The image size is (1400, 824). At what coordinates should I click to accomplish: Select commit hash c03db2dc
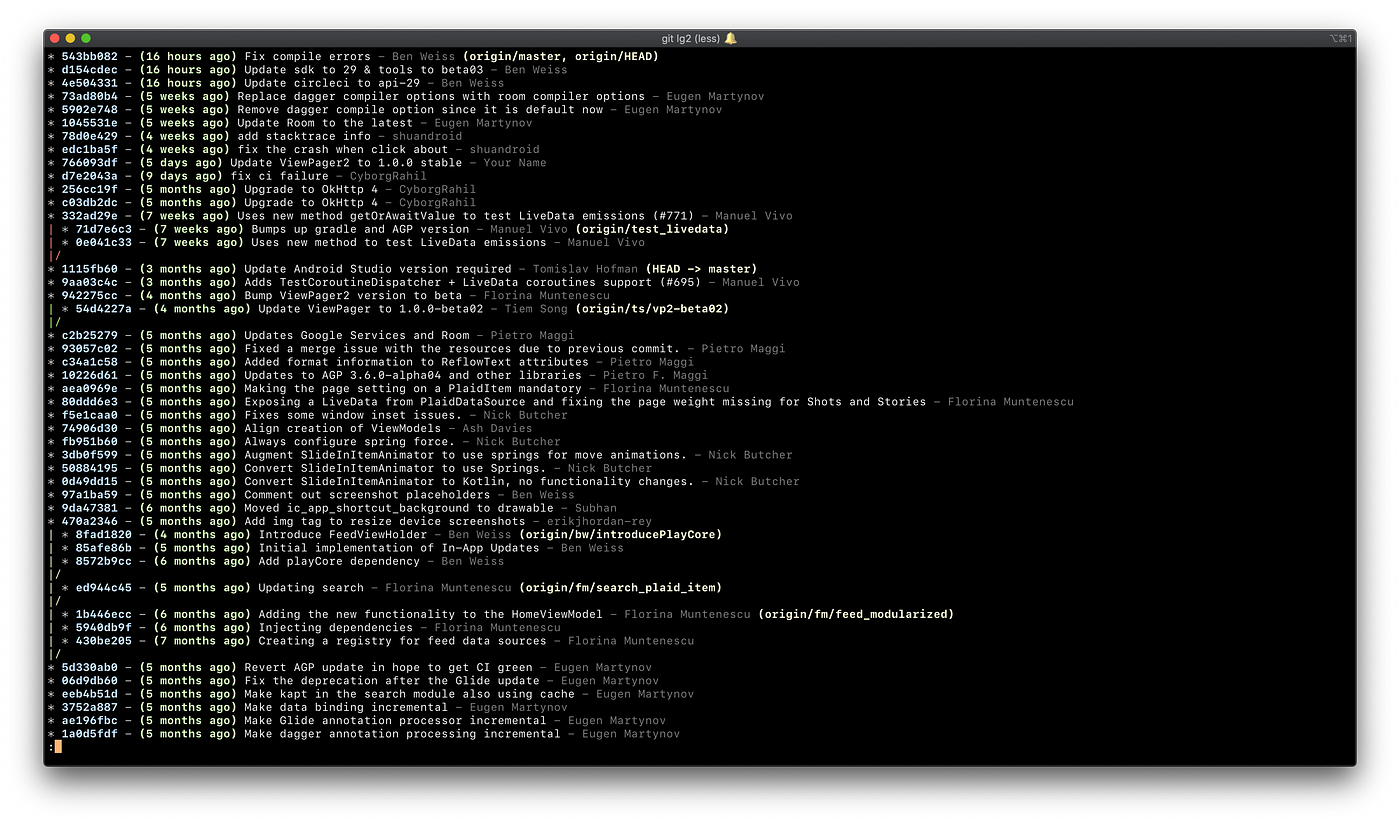[90, 202]
